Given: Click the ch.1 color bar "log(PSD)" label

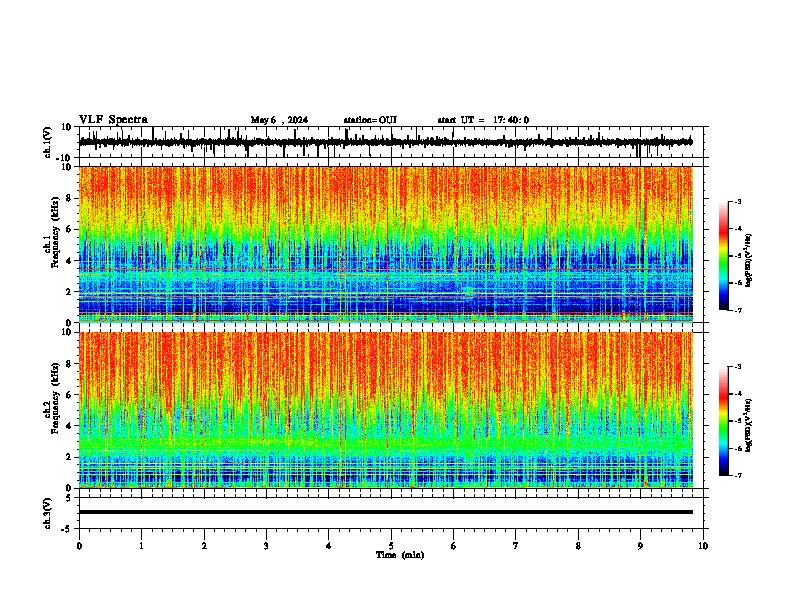Looking at the screenshot, I should pos(749,261).
